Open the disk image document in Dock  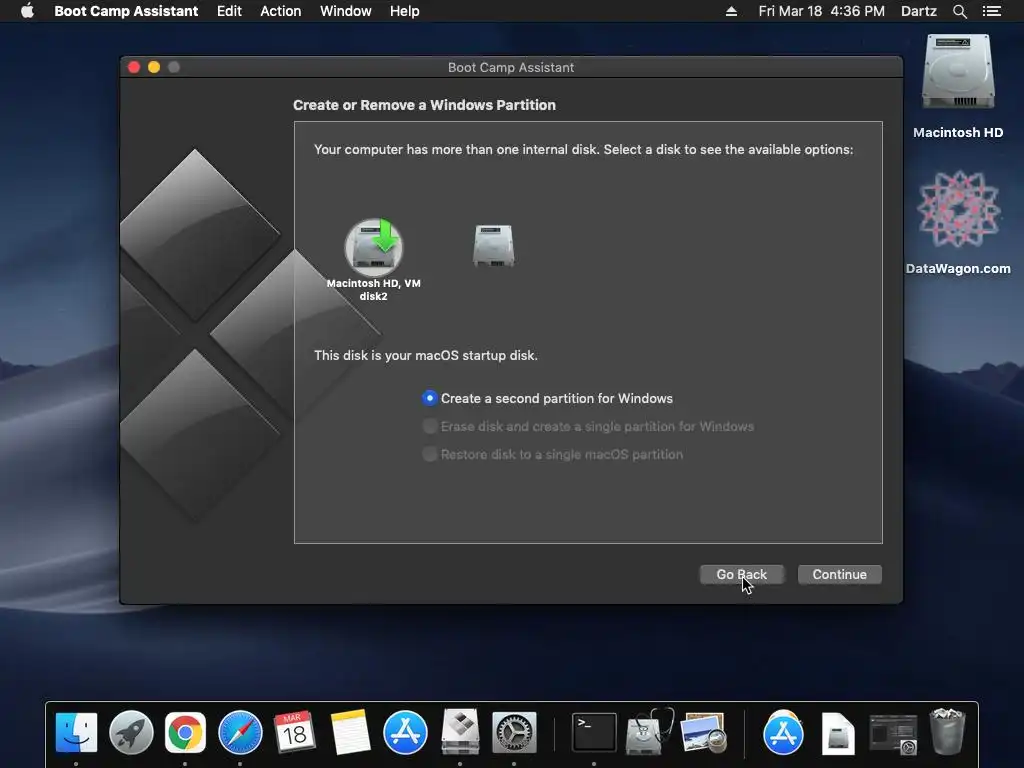[x=838, y=733]
